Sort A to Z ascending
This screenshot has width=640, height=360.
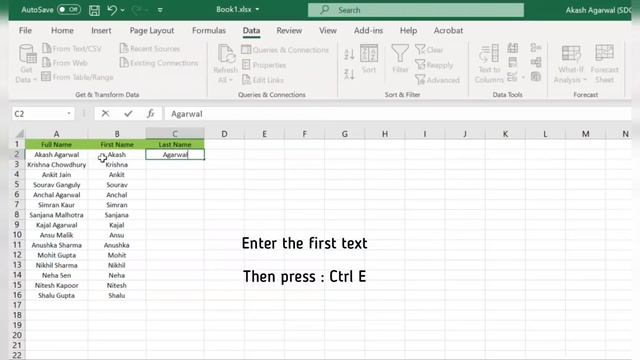coord(349,54)
